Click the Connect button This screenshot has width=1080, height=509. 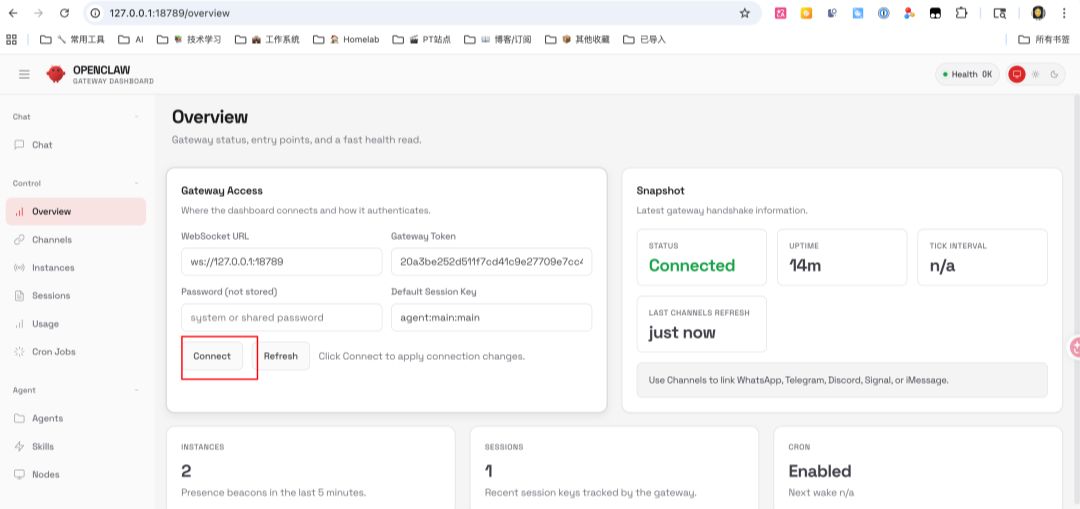click(212, 356)
